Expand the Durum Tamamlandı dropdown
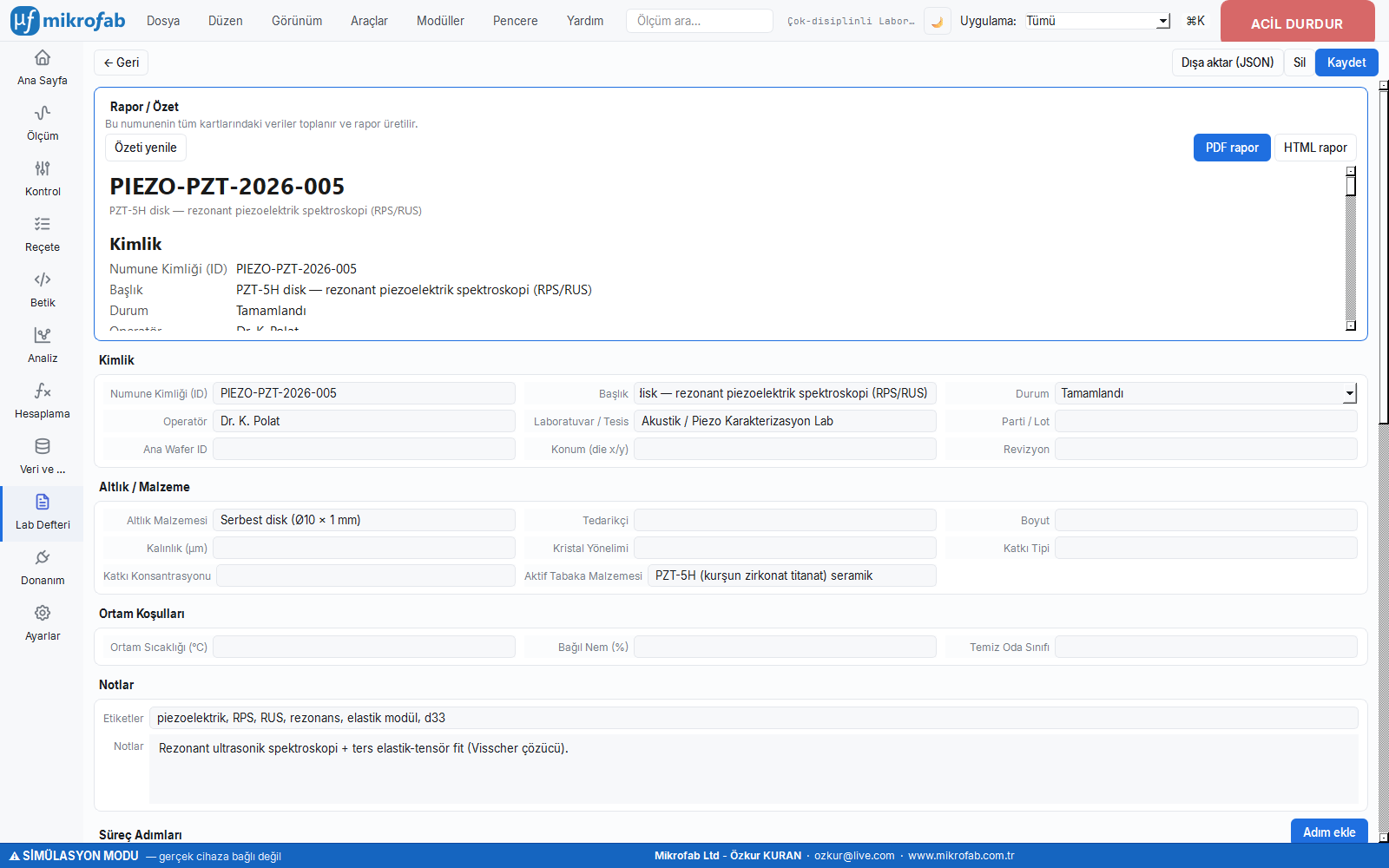The width and height of the screenshot is (1389, 868). (1206, 393)
